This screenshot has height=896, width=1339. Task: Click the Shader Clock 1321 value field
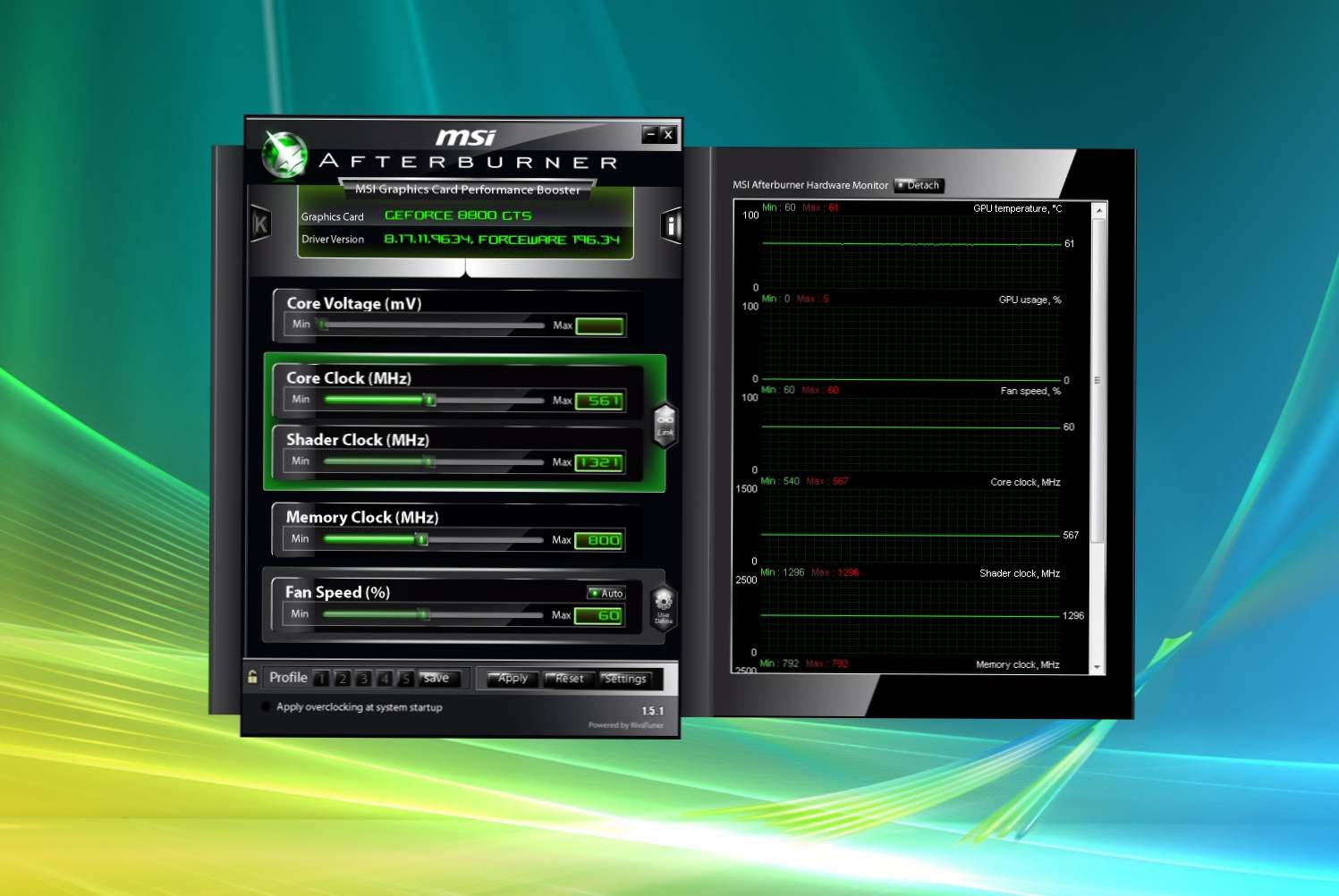tap(599, 462)
